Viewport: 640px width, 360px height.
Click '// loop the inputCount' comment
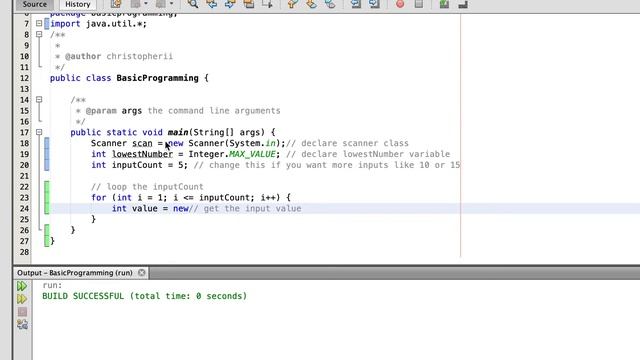click(147, 187)
